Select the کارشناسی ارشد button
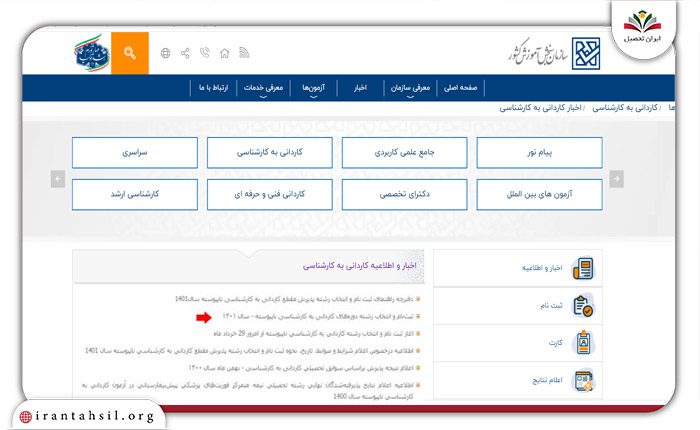 coord(135,195)
